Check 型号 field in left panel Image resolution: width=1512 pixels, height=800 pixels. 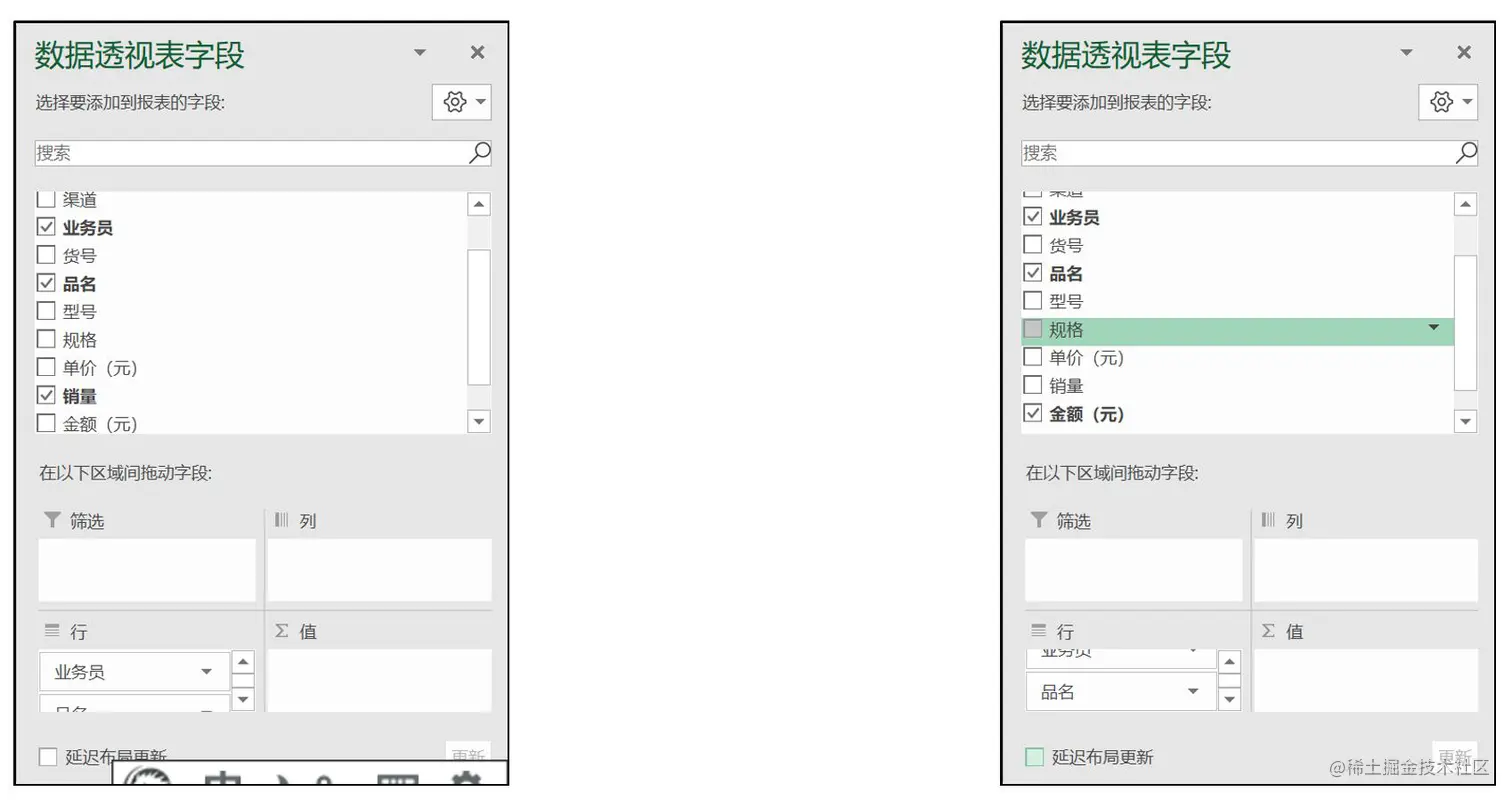(46, 311)
